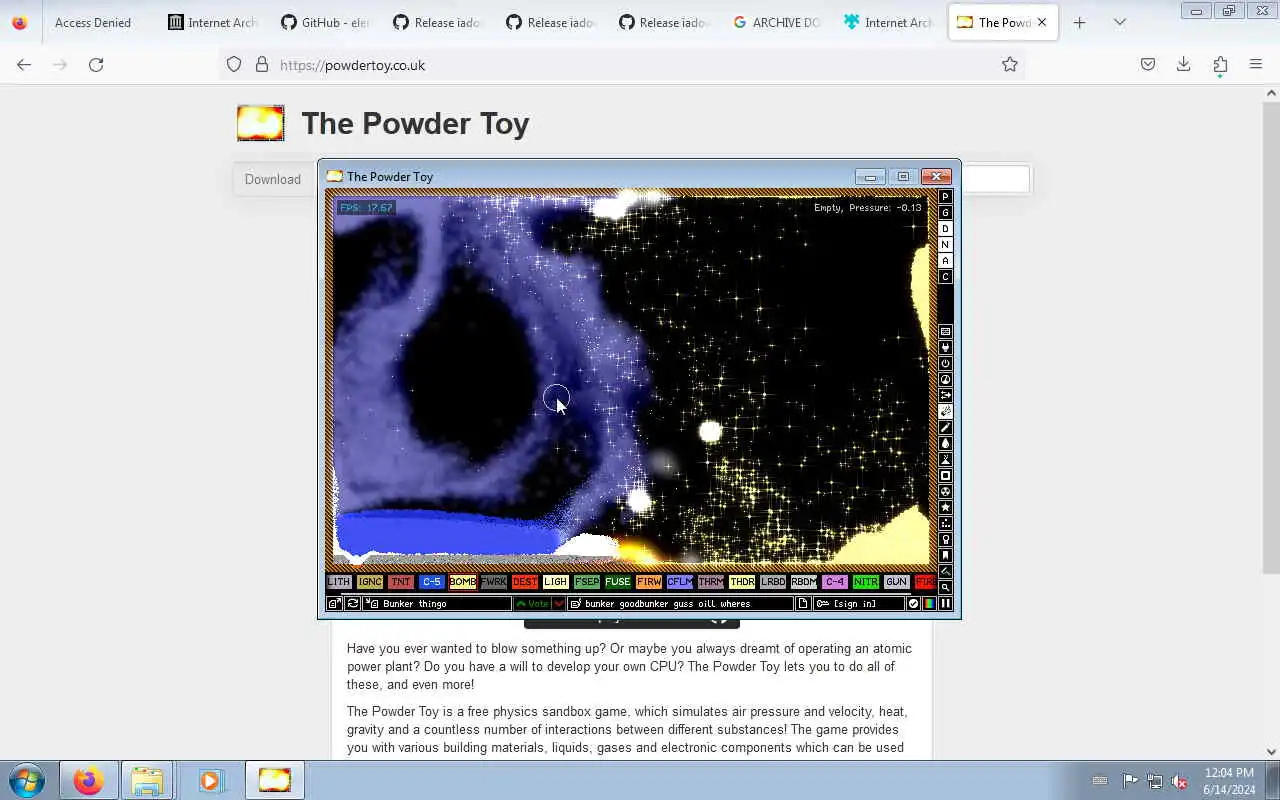Screen dimensions: 1280x800
Task: Open the Walls category in Powder Toy
Action: click(945, 331)
